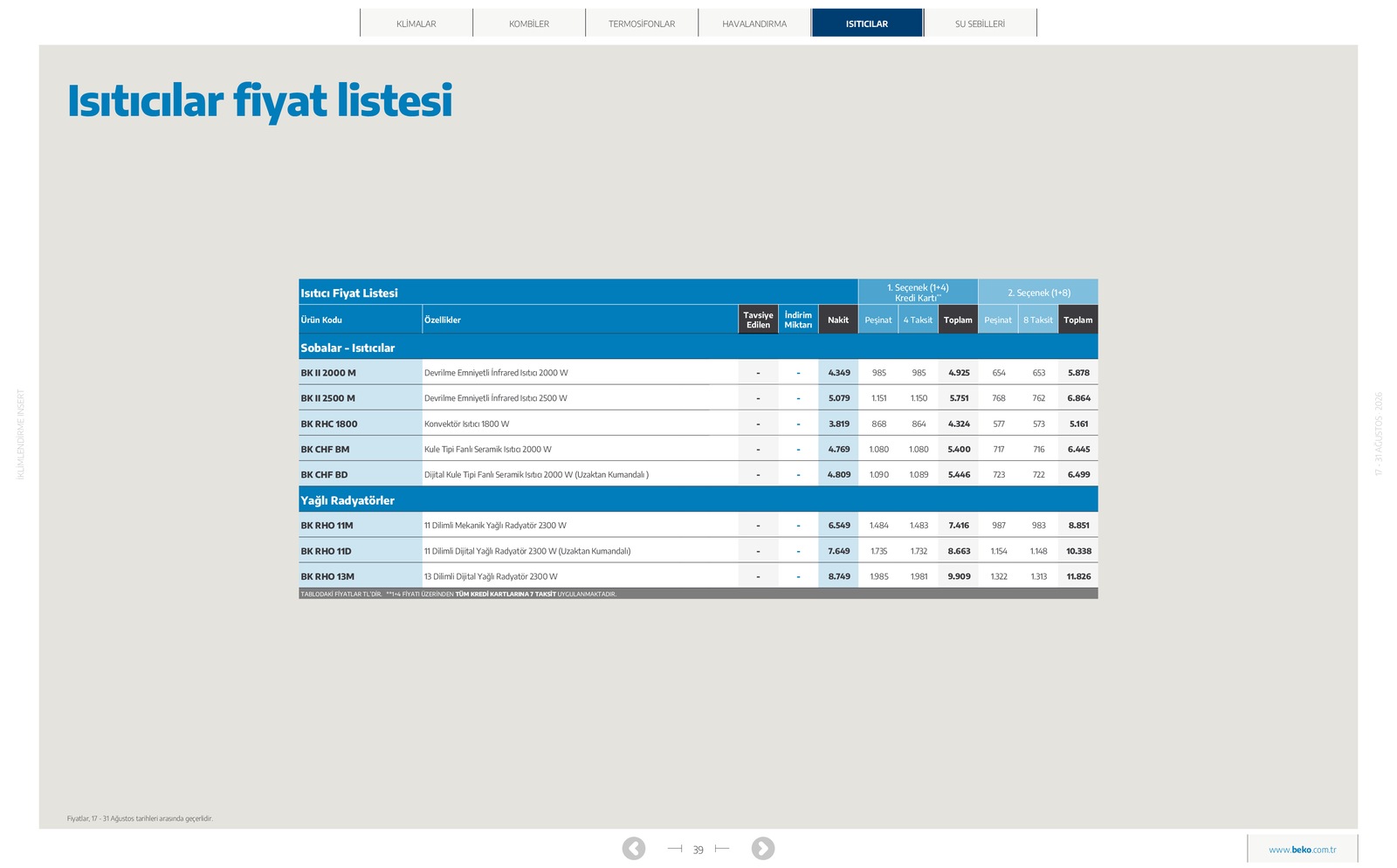Select the Nakit column header
1397x868 pixels.
click(x=838, y=320)
